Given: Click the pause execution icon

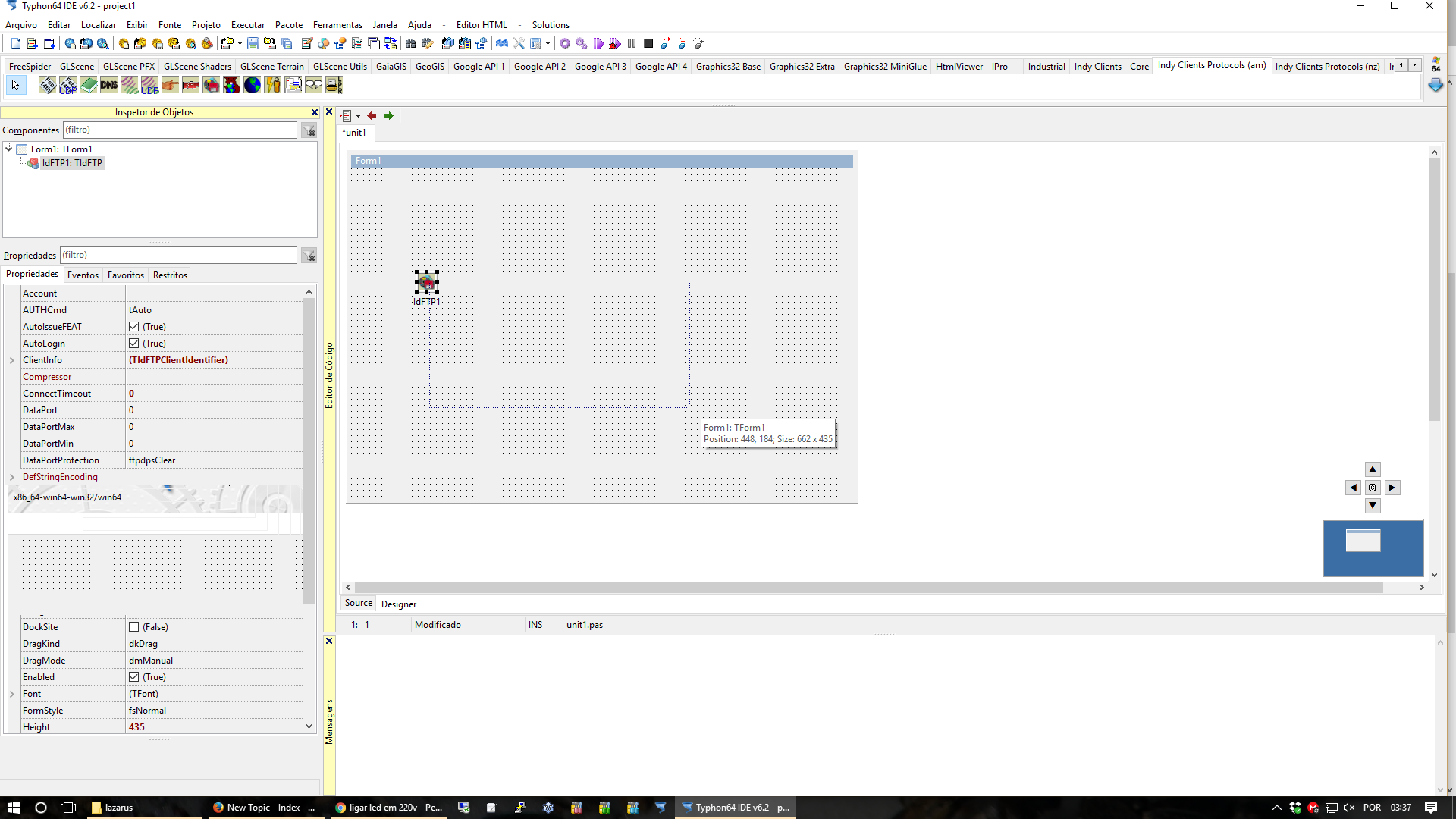Looking at the screenshot, I should click(632, 44).
